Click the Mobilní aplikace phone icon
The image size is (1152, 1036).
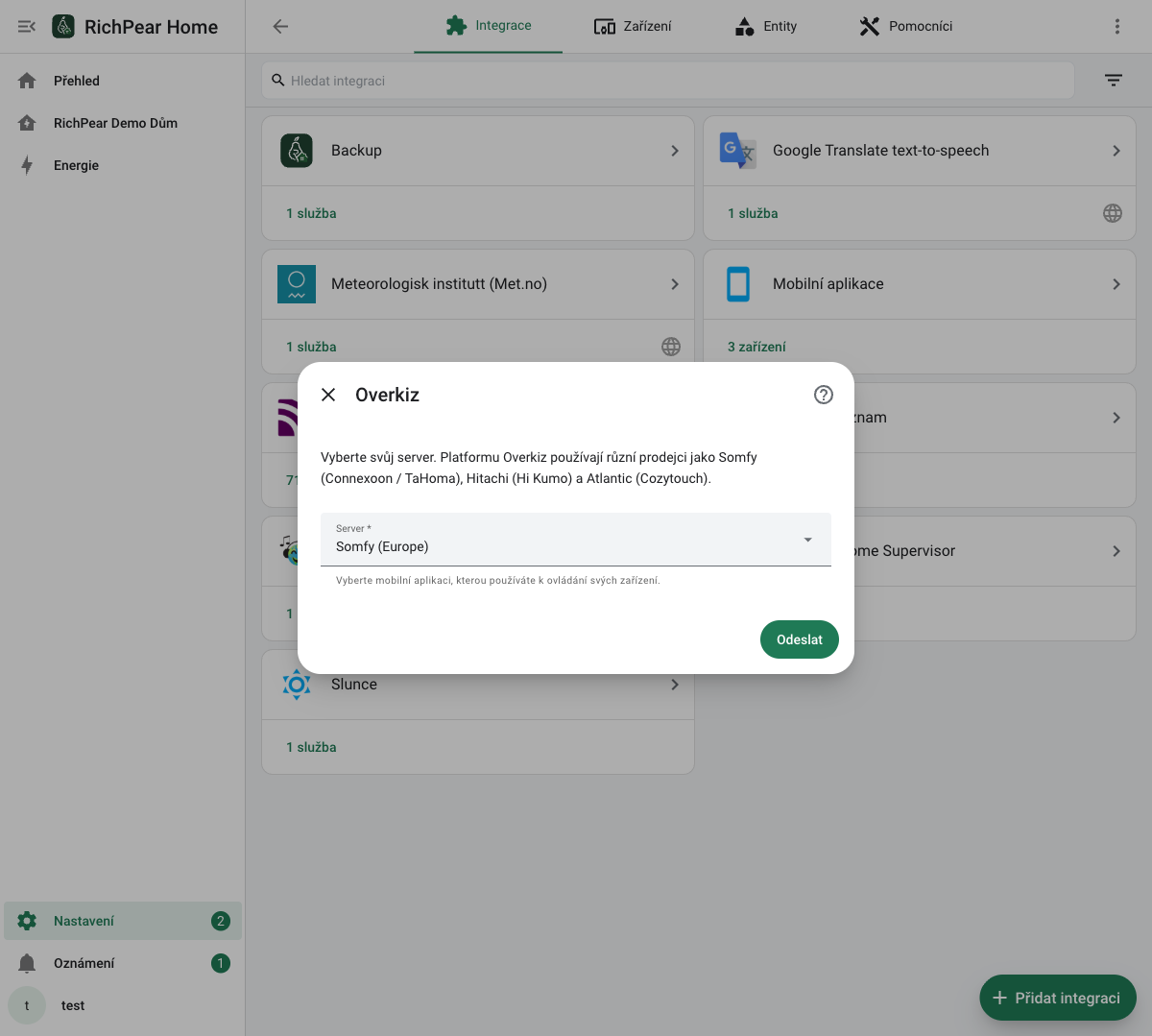click(x=738, y=284)
